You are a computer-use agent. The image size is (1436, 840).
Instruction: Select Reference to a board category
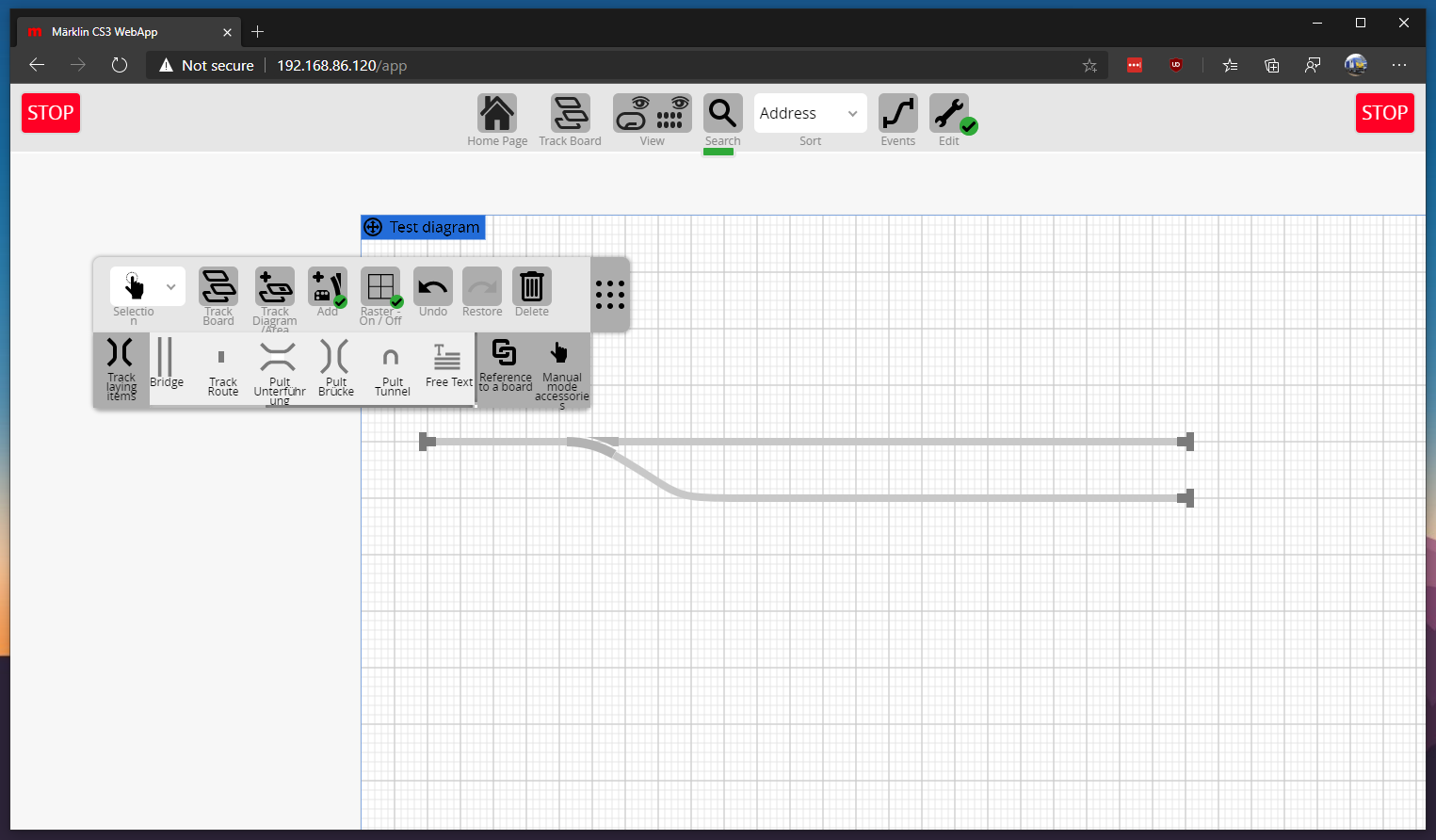tap(505, 367)
